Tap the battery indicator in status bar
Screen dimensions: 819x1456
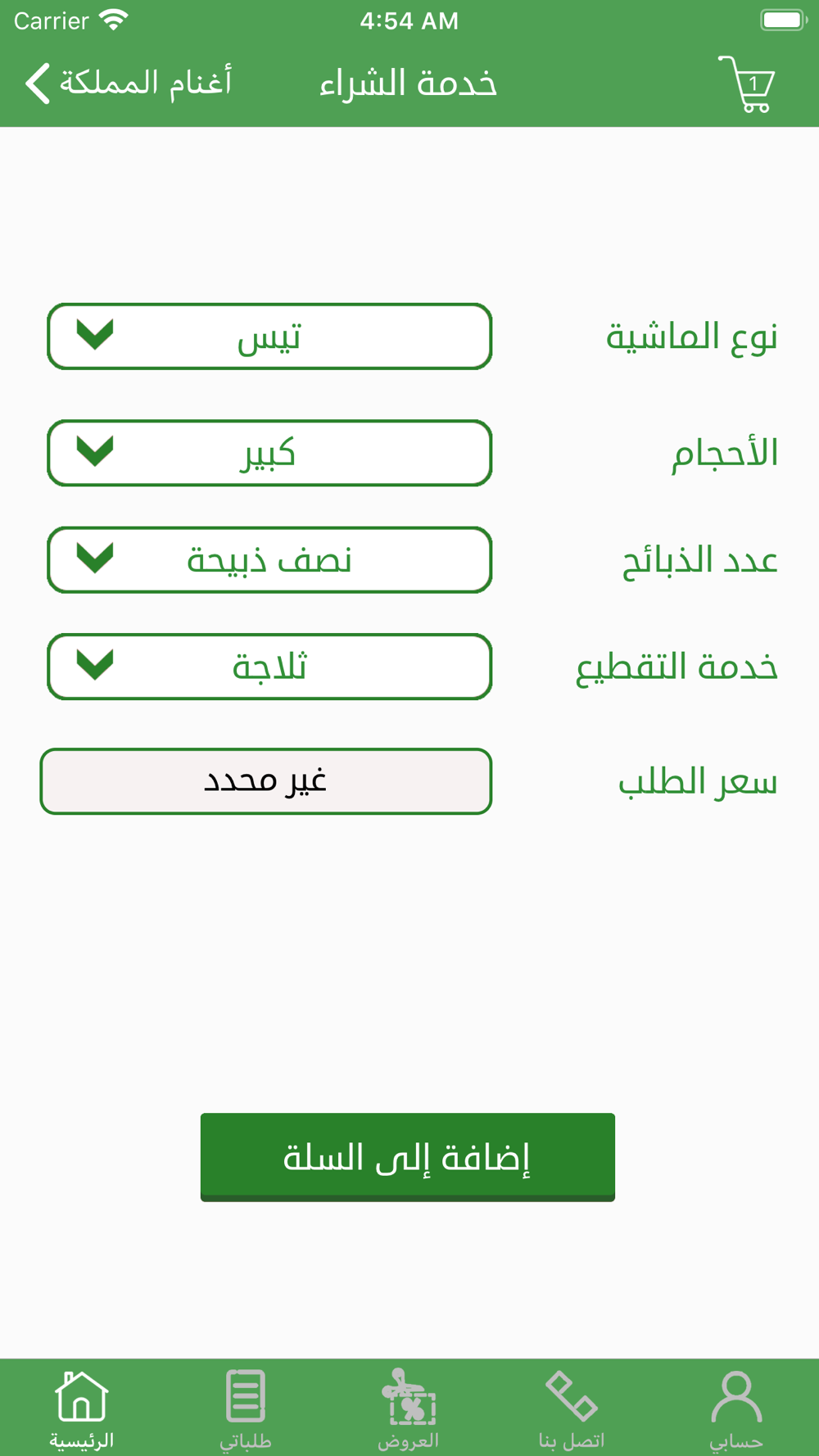[x=783, y=20]
